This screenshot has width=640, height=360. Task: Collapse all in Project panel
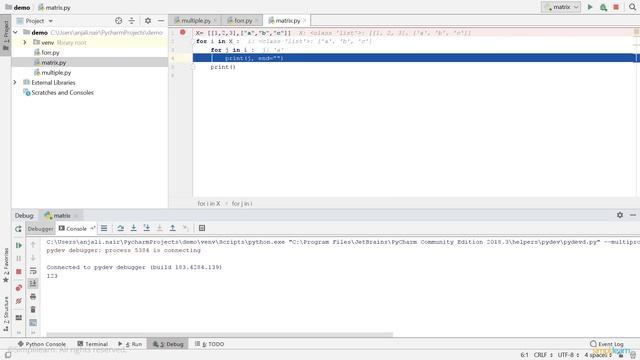pos(132,21)
